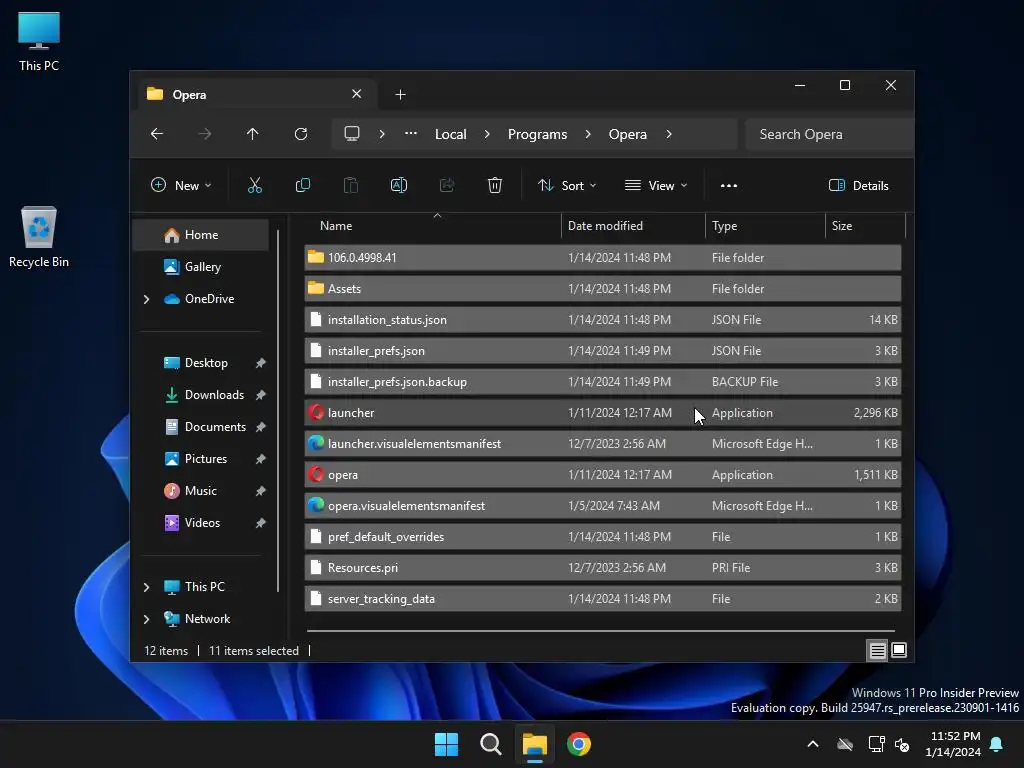Click the Copy icon in toolbar
Viewport: 1024px width, 768px height.
point(302,185)
